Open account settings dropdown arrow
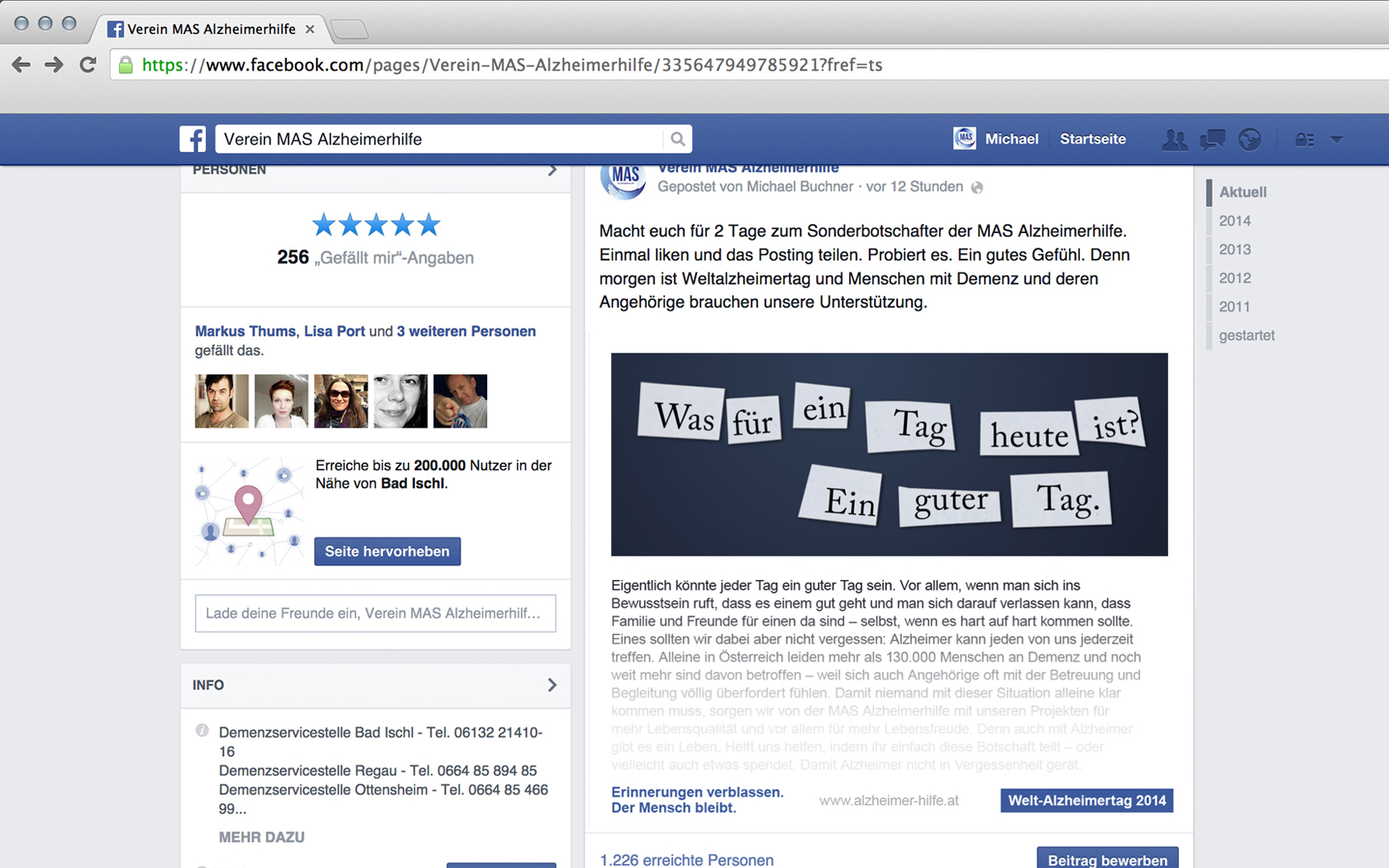This screenshot has height=868, width=1389. (x=1337, y=139)
